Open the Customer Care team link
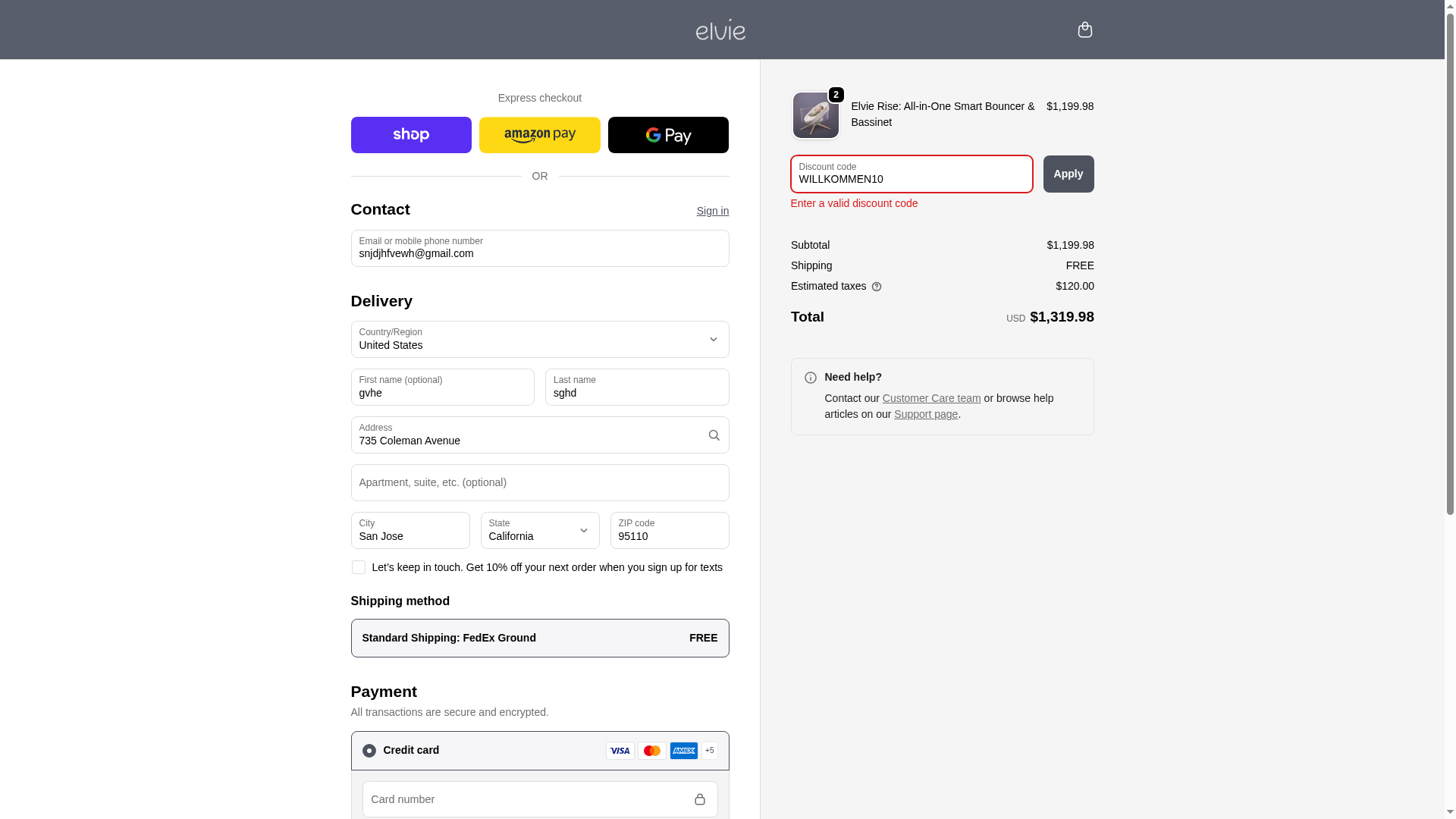The image size is (1456, 819). coord(931,398)
